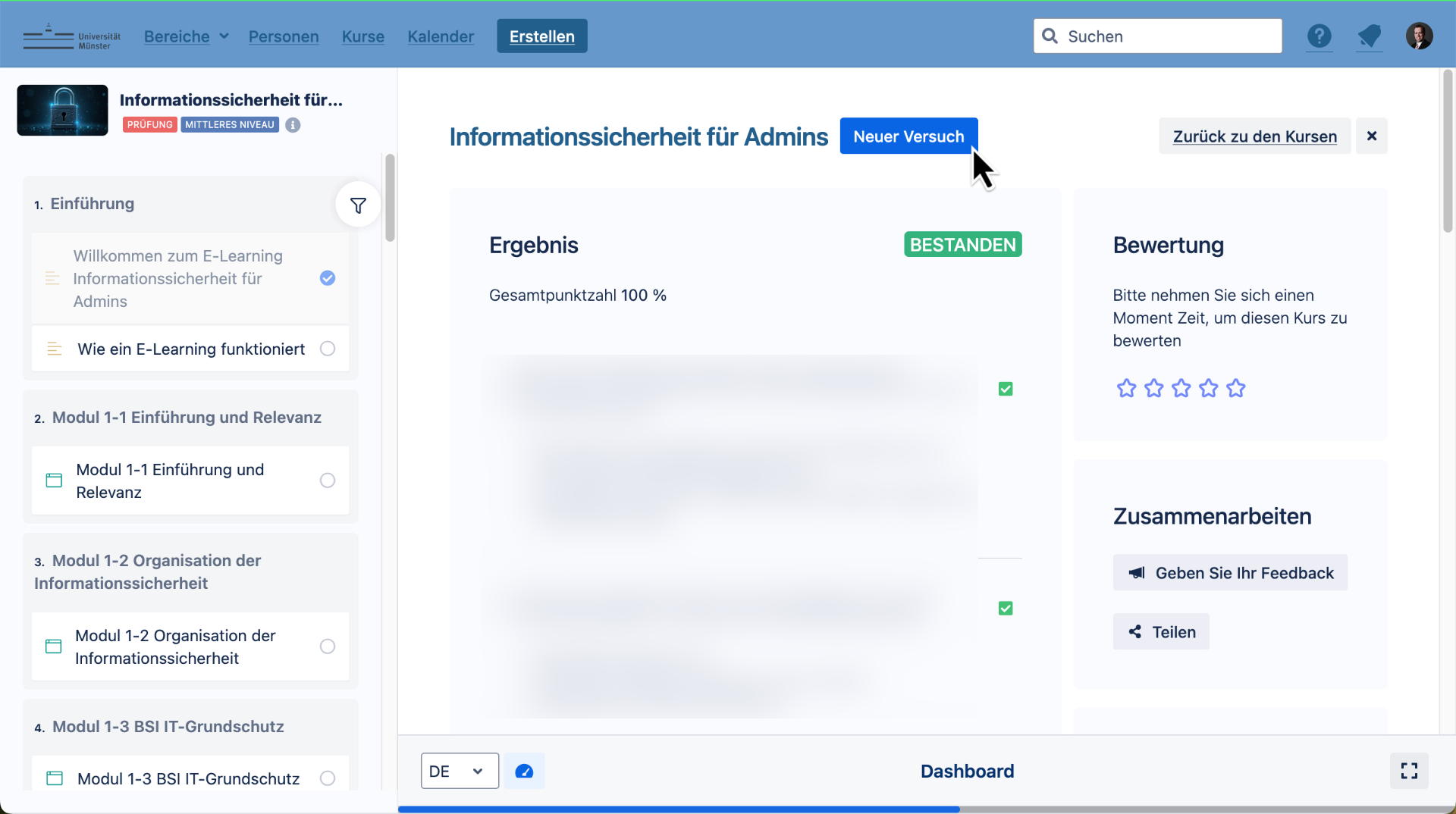
Task: Open the Personen menu
Action: [x=284, y=36]
